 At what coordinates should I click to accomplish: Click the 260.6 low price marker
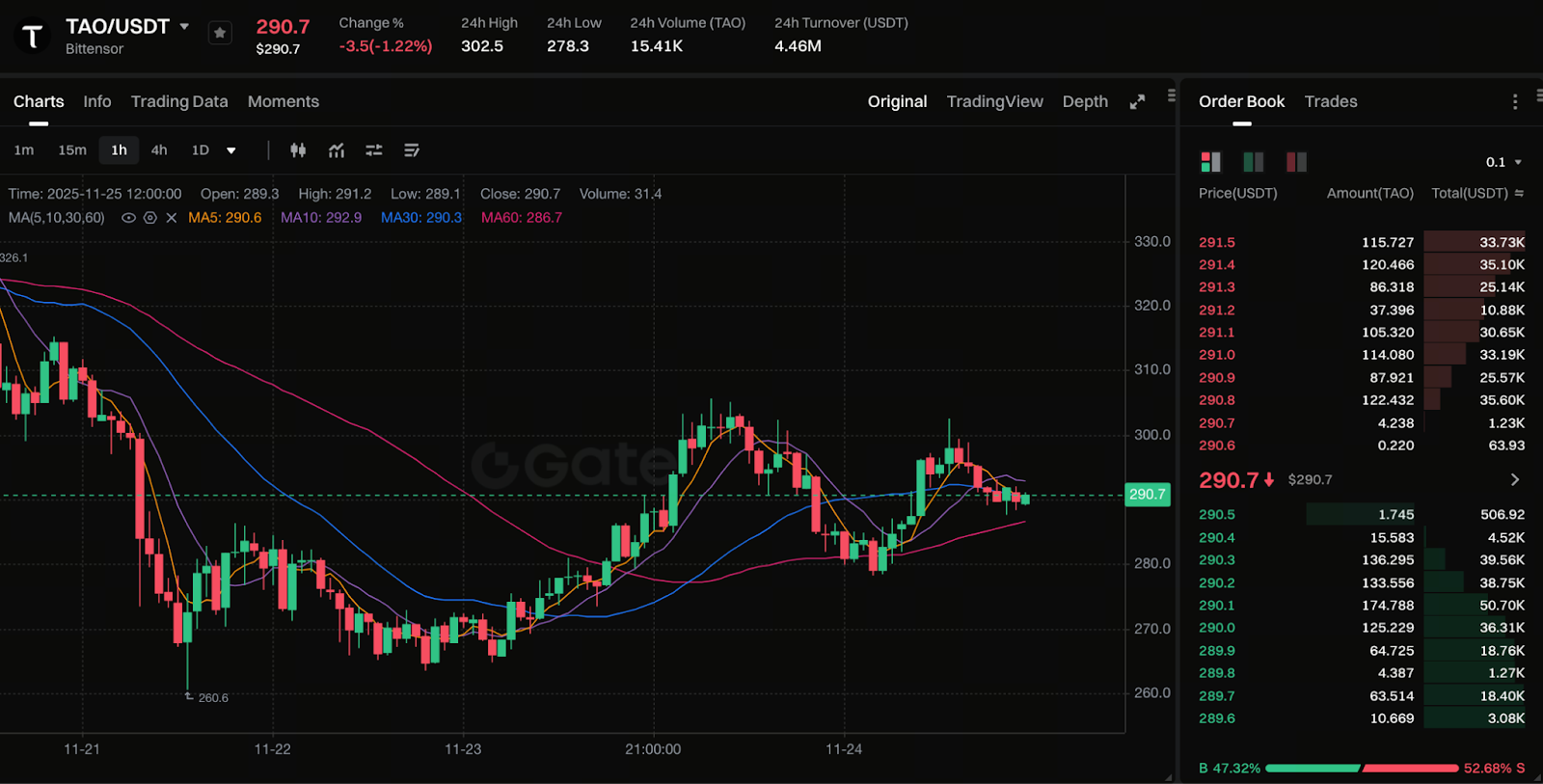(213, 698)
